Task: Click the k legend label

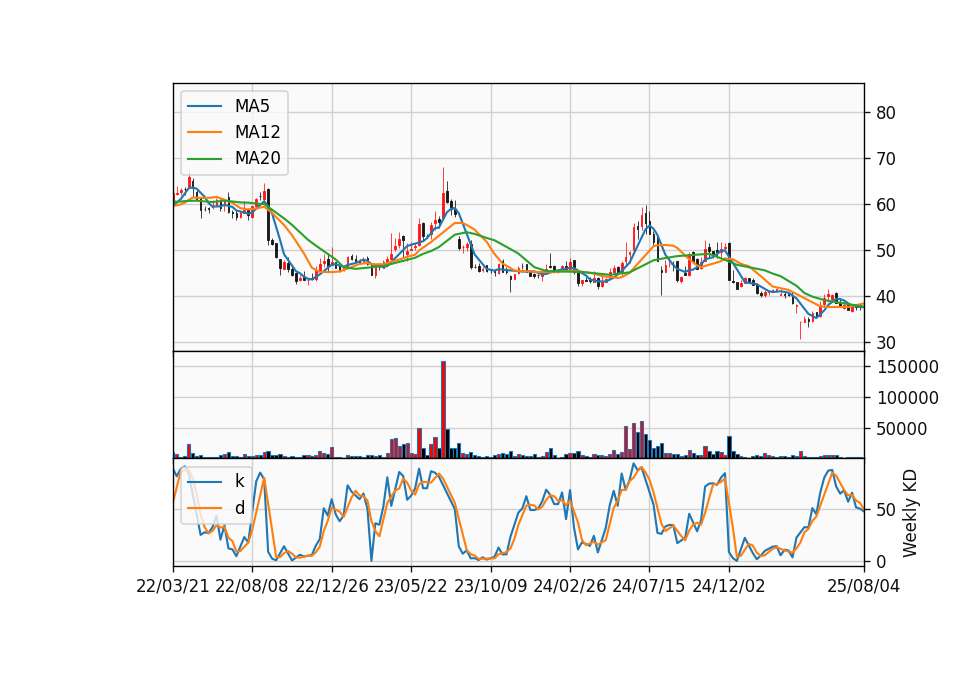Action: click(239, 481)
